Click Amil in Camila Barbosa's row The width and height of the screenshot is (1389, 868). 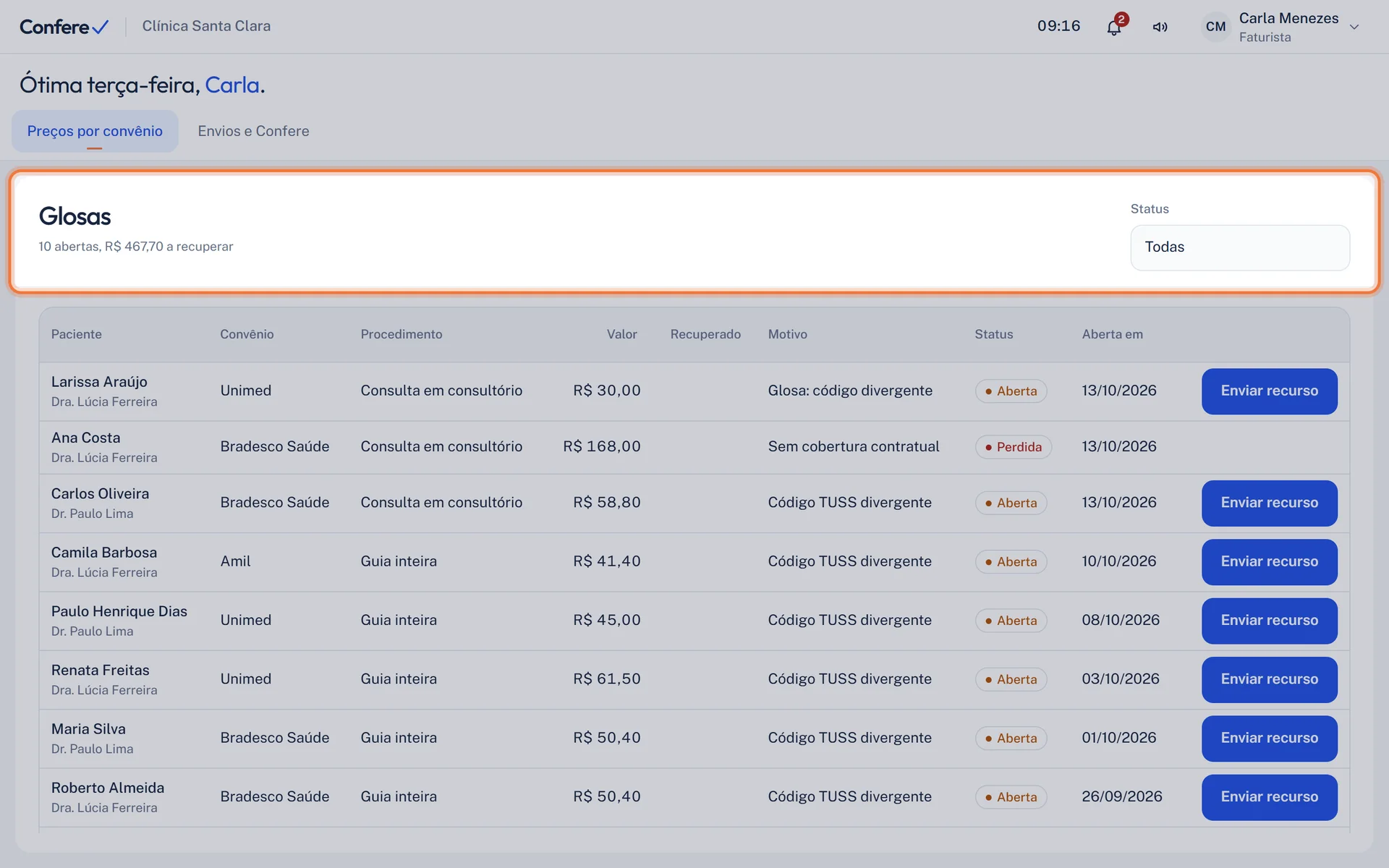(x=235, y=561)
